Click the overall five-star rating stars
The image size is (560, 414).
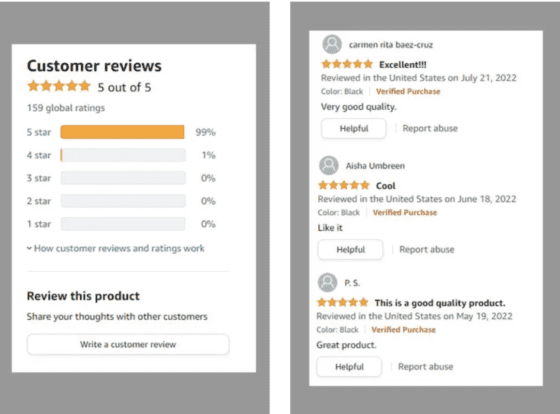[x=59, y=86]
